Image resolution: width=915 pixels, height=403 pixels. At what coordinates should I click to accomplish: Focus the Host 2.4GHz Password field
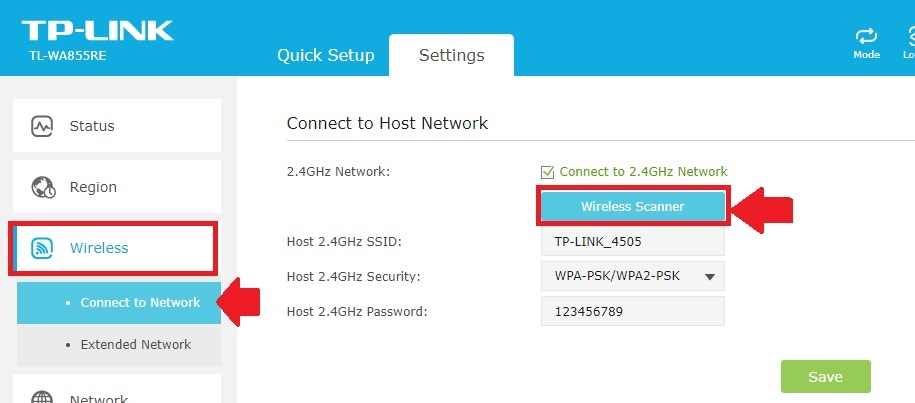click(x=632, y=311)
